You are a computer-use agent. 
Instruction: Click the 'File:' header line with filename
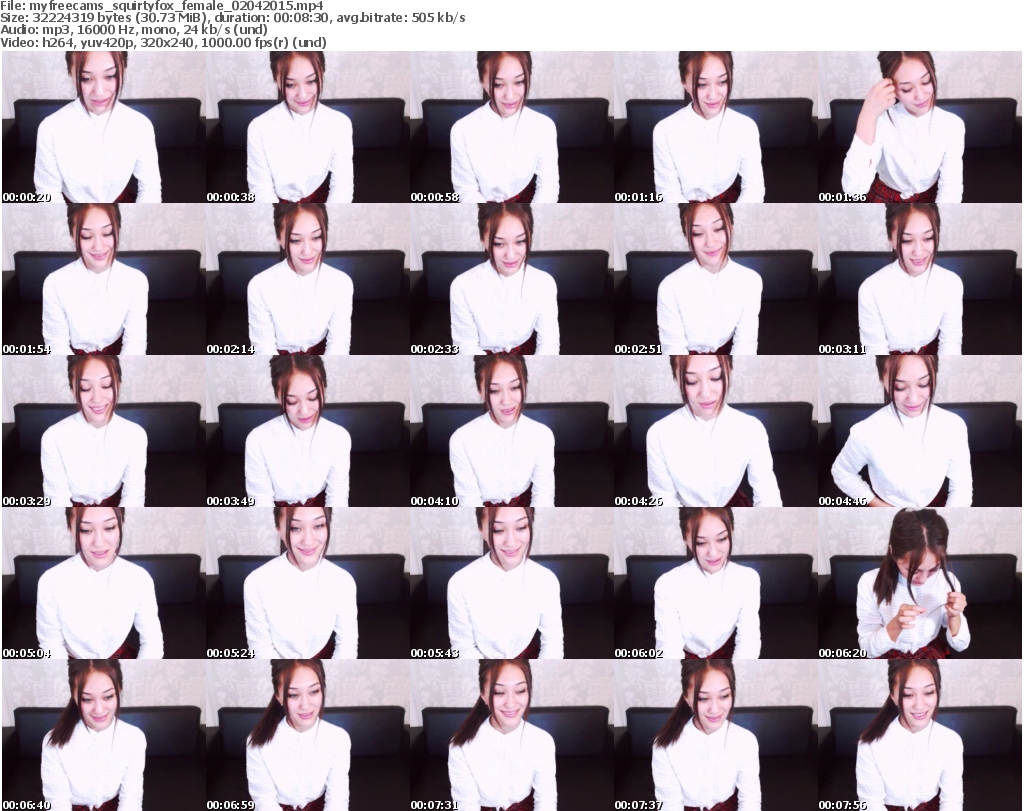click(161, 6)
